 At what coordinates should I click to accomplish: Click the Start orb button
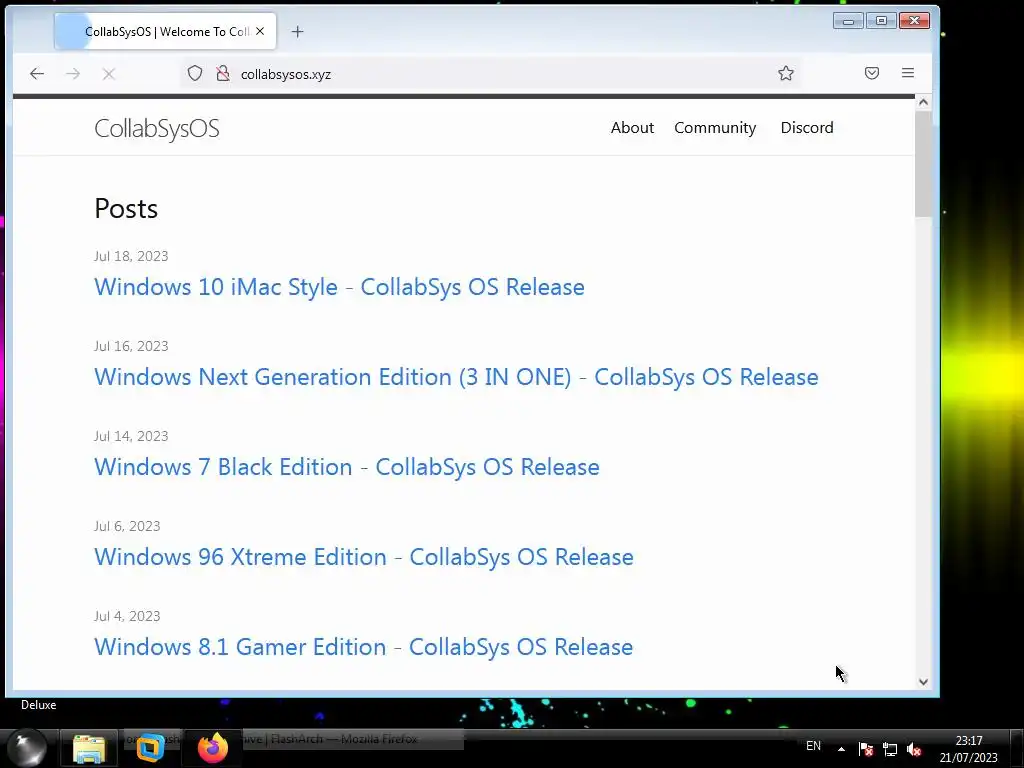27,748
